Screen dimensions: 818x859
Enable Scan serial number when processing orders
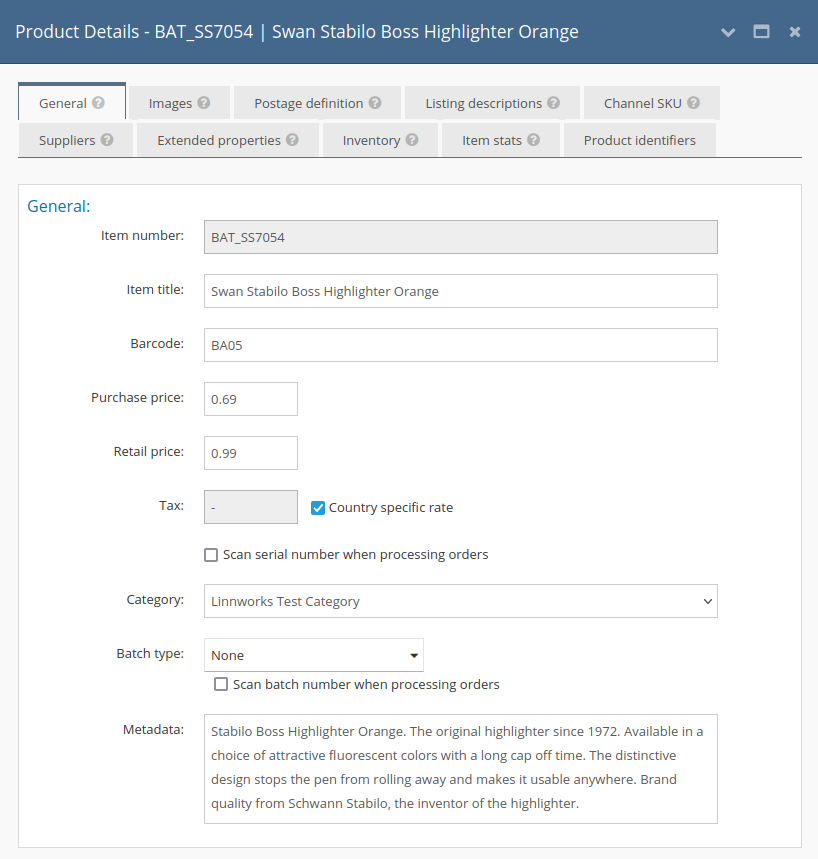coord(211,555)
